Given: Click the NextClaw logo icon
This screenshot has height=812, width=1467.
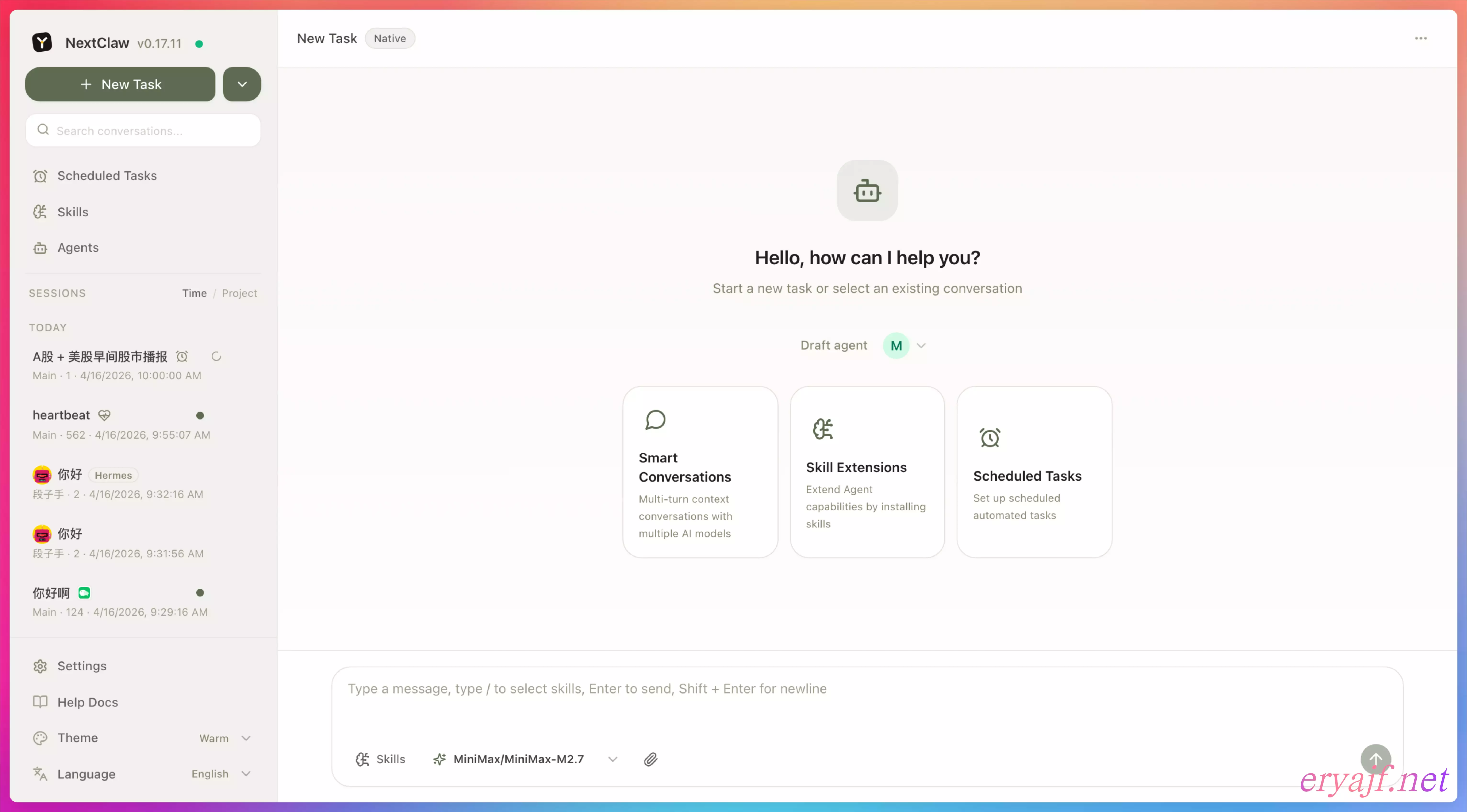Looking at the screenshot, I should [42, 43].
